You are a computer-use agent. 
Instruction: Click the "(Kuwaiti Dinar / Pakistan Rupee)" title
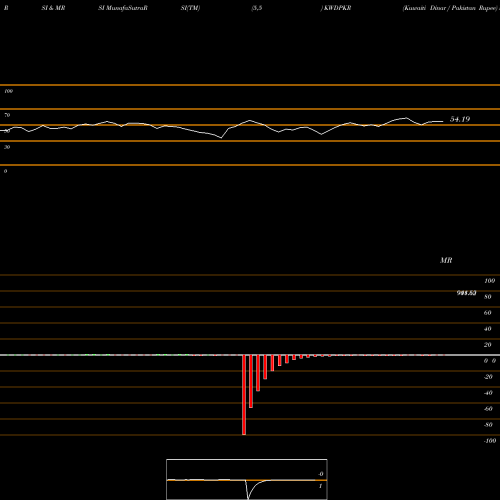pos(450,8)
